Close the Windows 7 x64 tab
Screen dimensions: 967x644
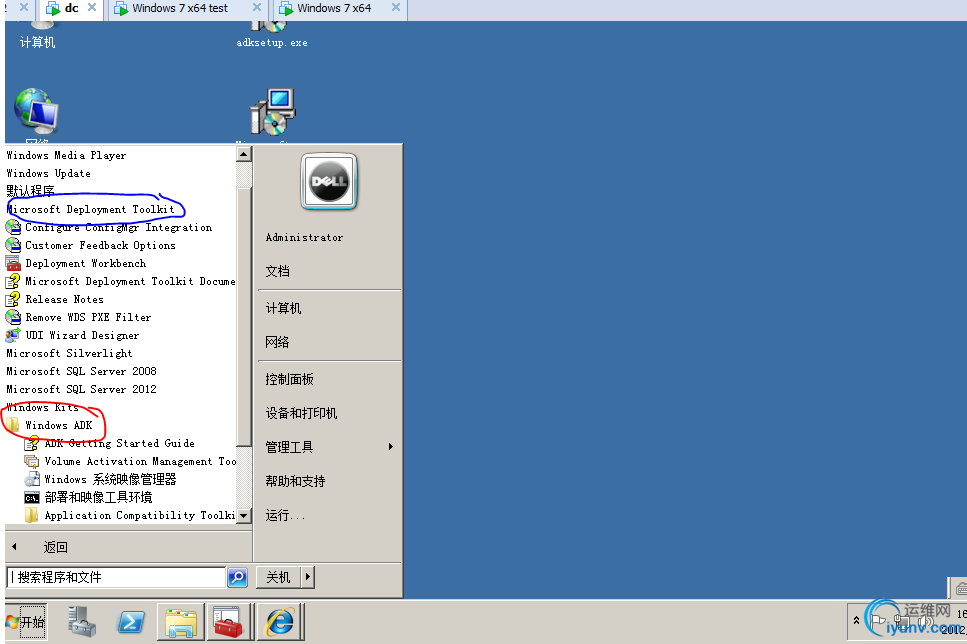(x=396, y=7)
